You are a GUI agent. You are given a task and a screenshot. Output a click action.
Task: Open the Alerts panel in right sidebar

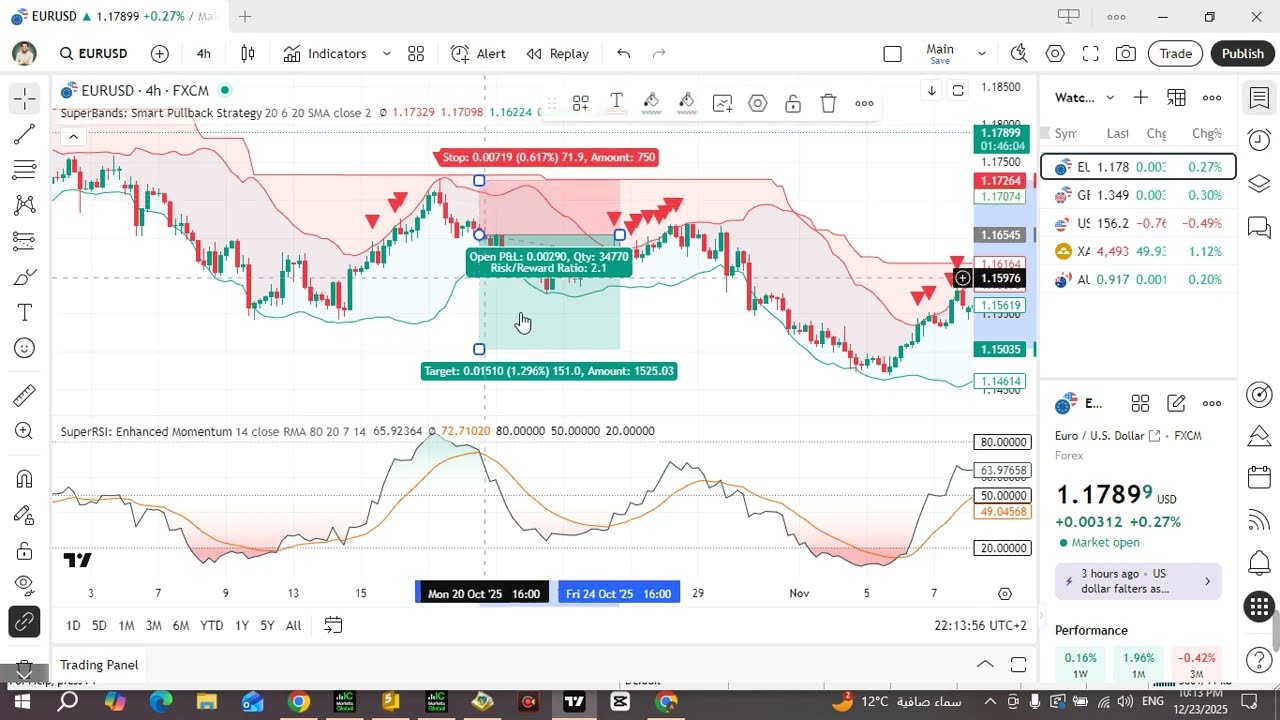click(x=1260, y=140)
